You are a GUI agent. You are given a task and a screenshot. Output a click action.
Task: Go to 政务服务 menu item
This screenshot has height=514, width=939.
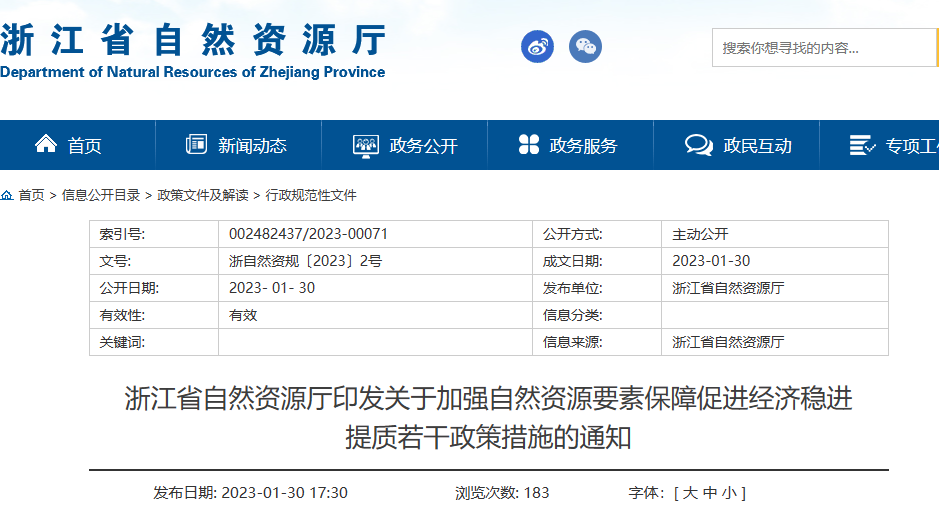tap(583, 146)
